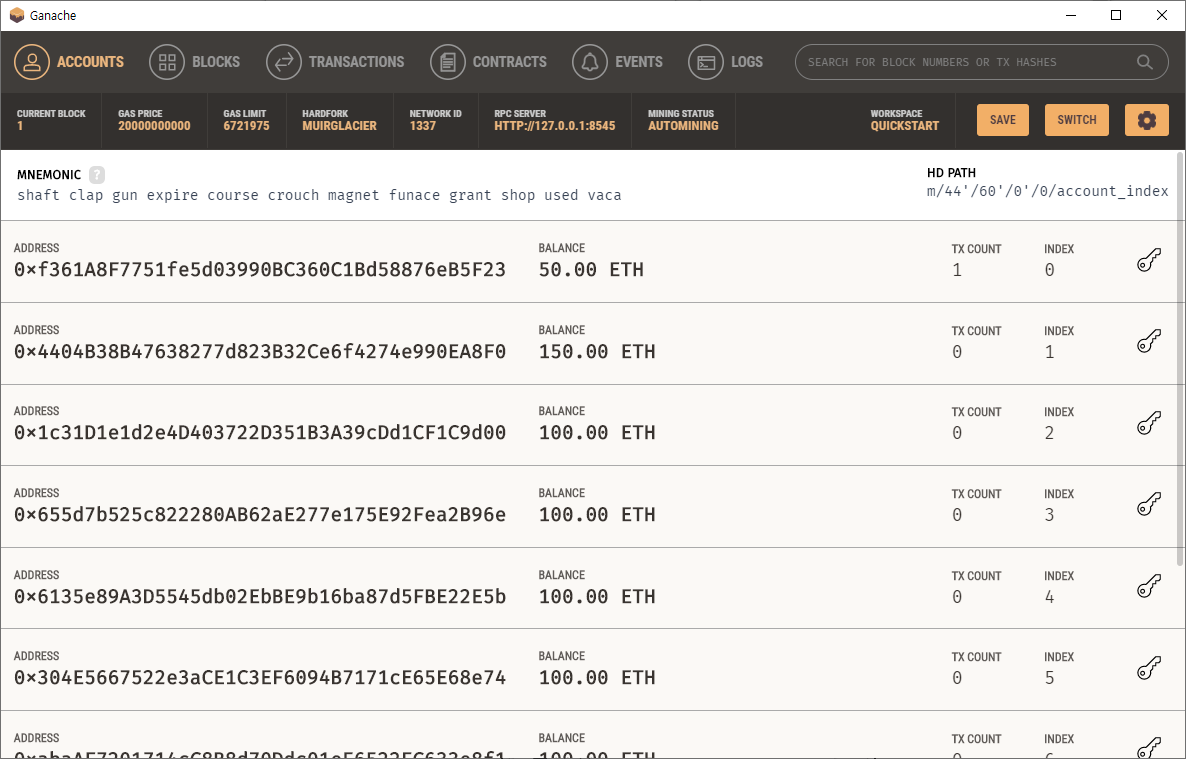Open the Accounts tab
This screenshot has width=1186, height=759.
[x=69, y=62]
